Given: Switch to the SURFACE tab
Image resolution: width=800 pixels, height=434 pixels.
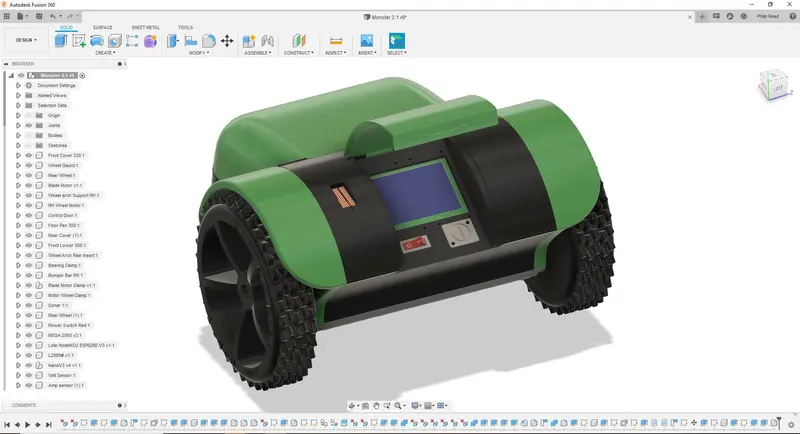Looking at the screenshot, I should pyautogui.click(x=103, y=28).
